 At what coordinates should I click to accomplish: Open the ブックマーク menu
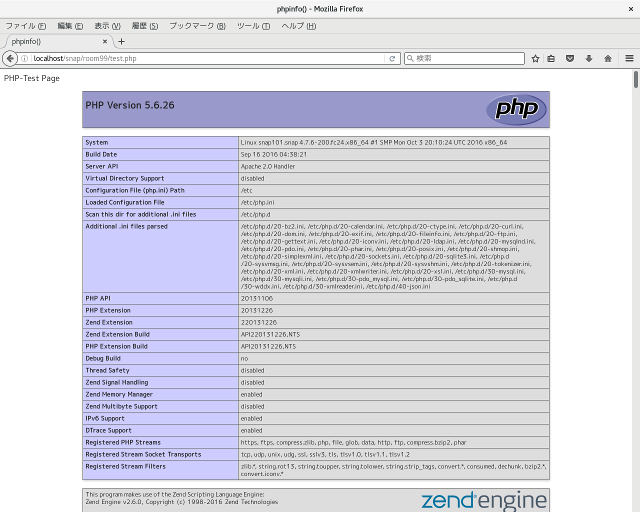click(x=198, y=26)
